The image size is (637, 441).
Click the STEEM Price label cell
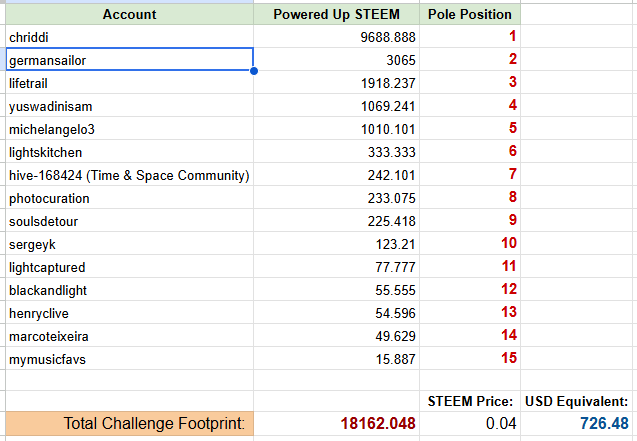coord(470,401)
